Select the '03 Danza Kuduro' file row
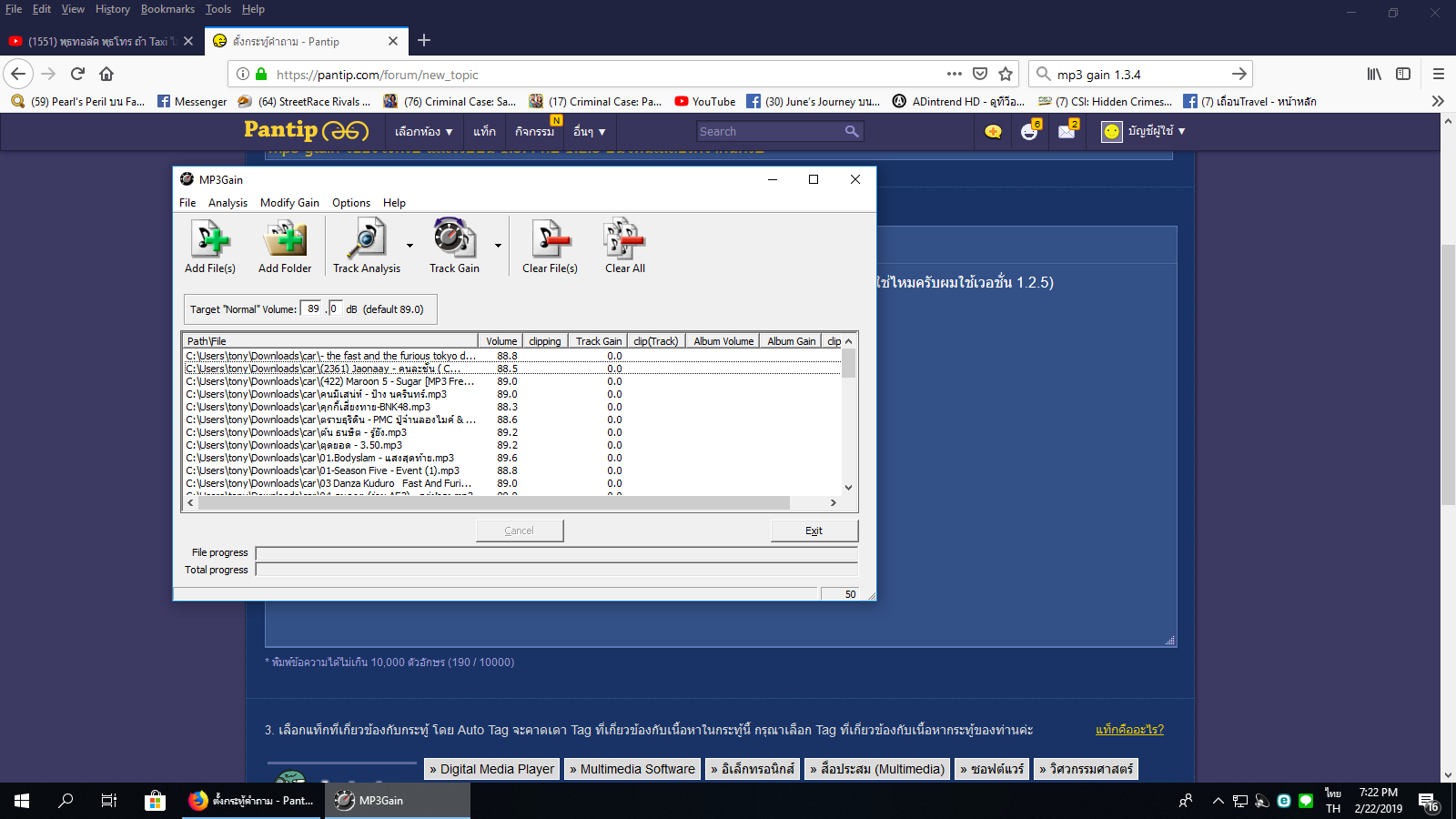The height and width of the screenshot is (819, 1456). (x=514, y=483)
